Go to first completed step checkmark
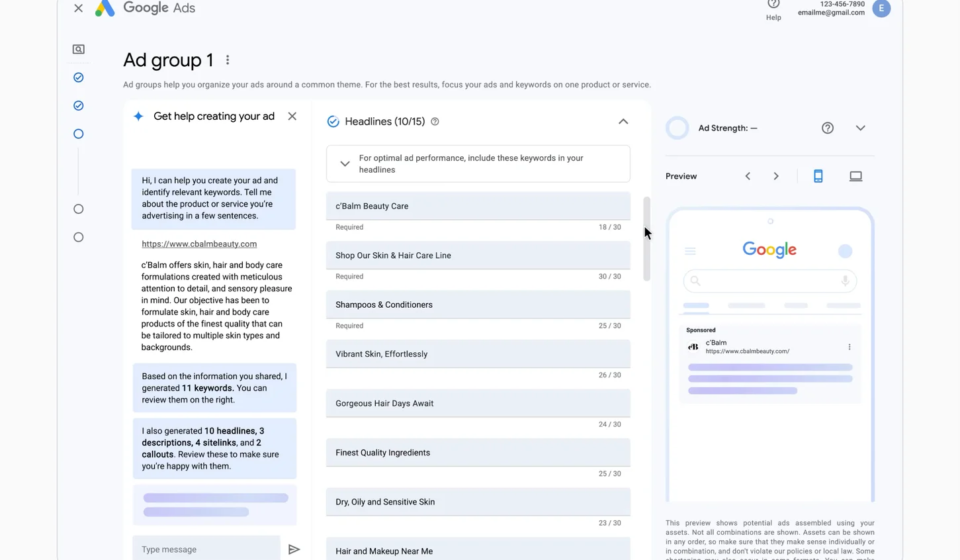 pyautogui.click(x=78, y=78)
